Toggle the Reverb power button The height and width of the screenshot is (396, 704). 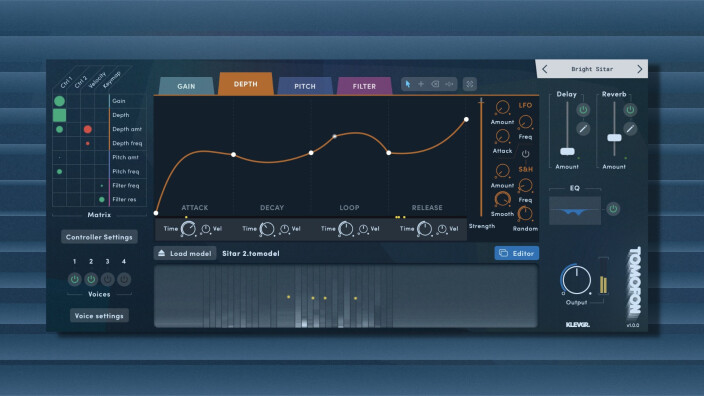pyautogui.click(x=630, y=110)
